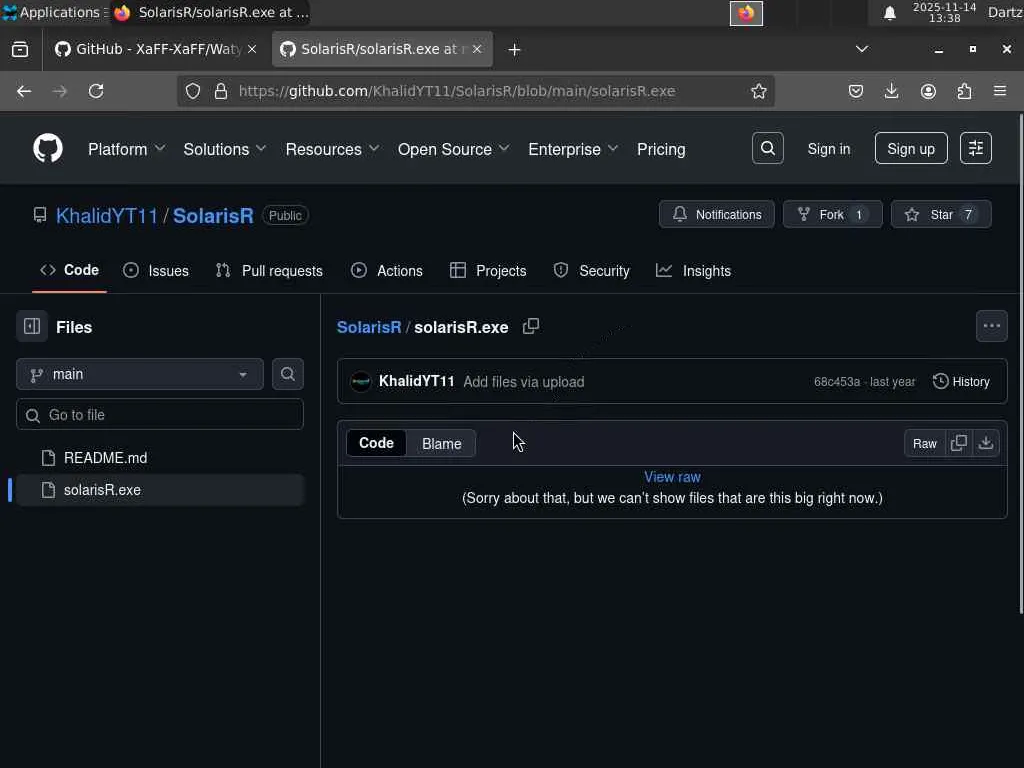Open the Add files via upload commit message
Viewport: 1024px width, 768px height.
pyautogui.click(x=524, y=382)
